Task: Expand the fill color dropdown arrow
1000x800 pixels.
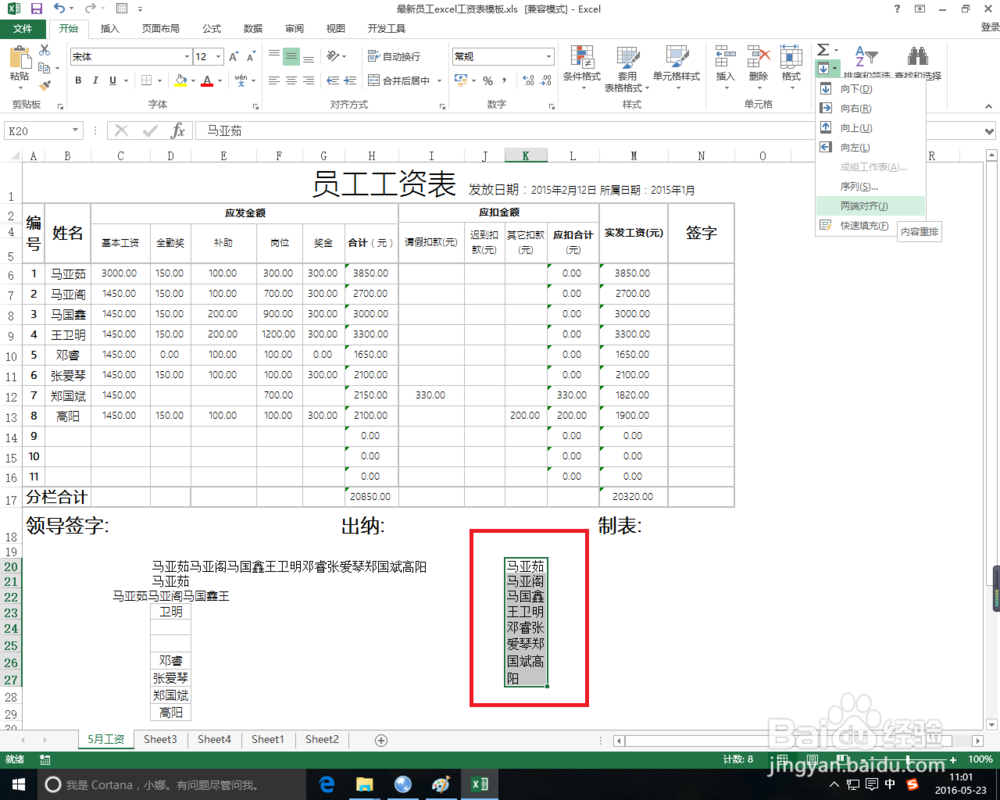Action: coord(193,81)
